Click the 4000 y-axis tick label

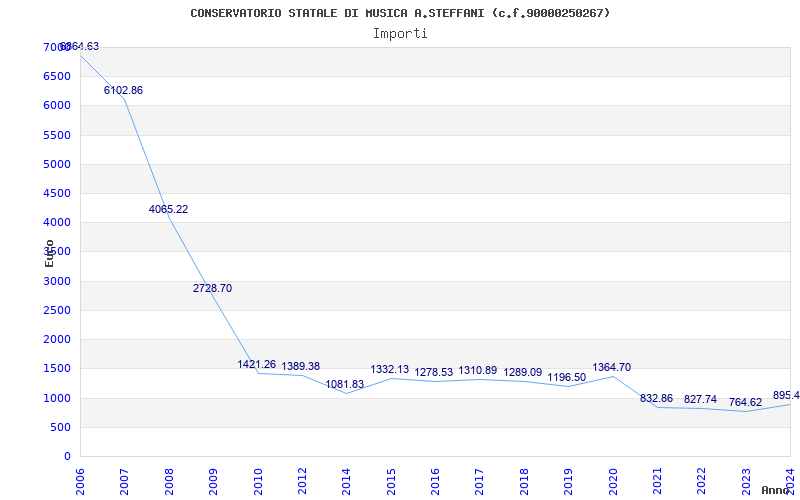coord(57,222)
